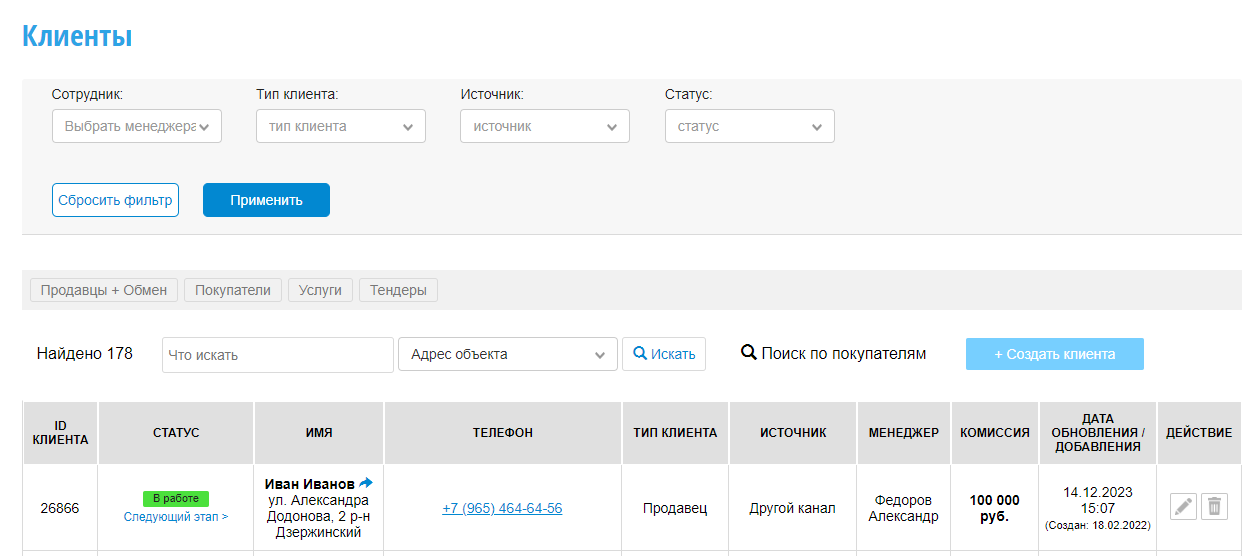
Task: Click the phone number +7 (965) 464-64-56
Action: pos(502,508)
